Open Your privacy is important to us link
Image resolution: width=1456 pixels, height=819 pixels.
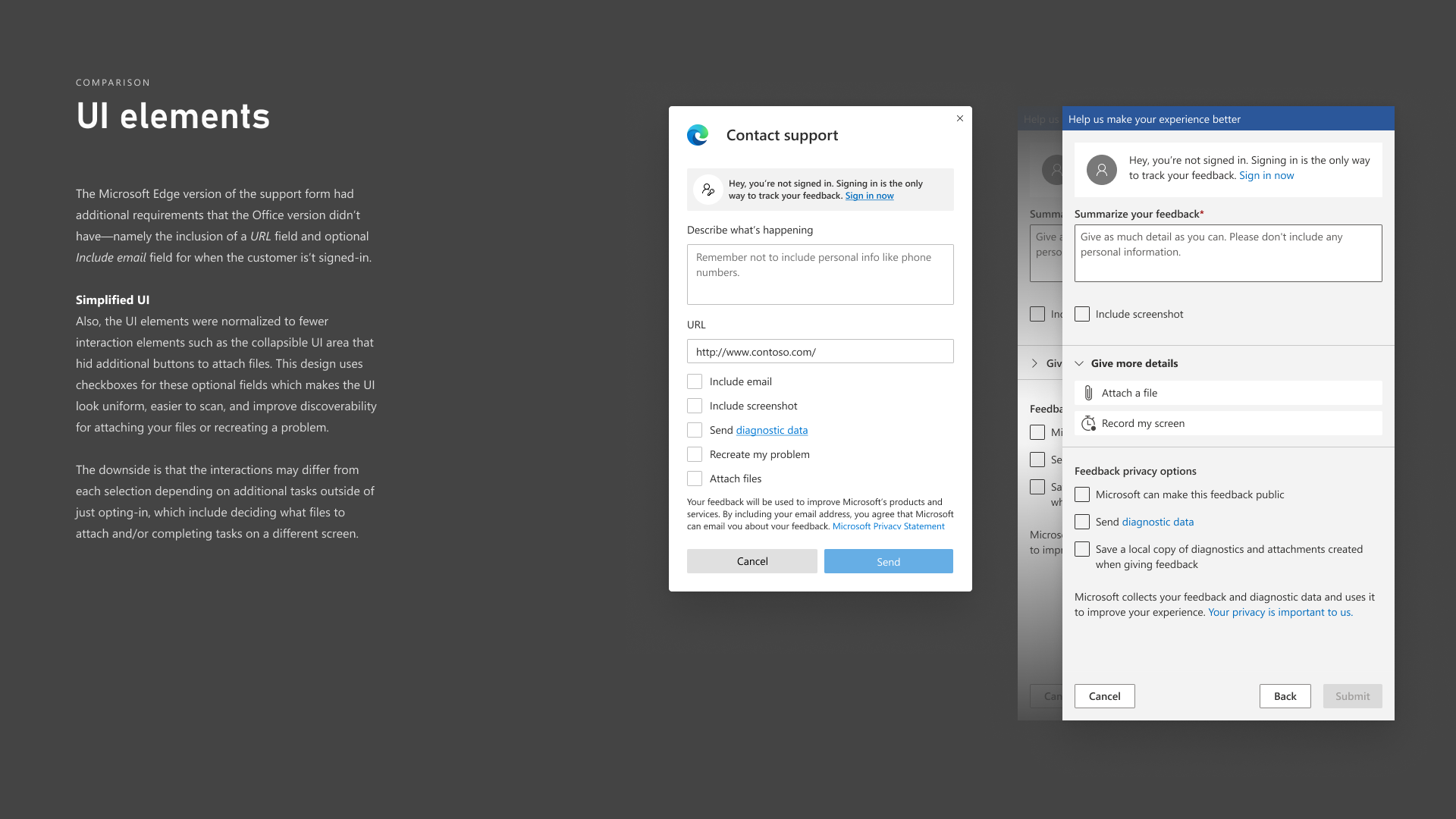click(1280, 612)
